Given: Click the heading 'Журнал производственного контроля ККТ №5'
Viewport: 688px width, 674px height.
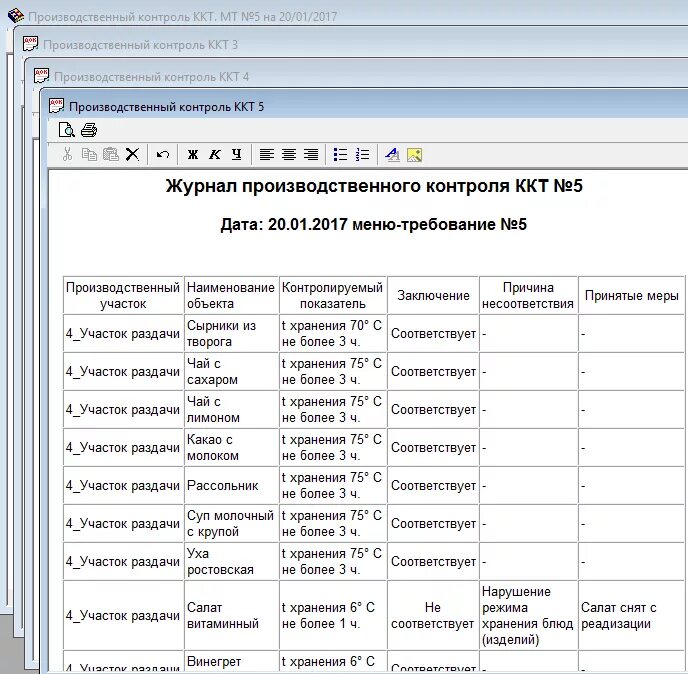Looking at the screenshot, I should [374, 186].
